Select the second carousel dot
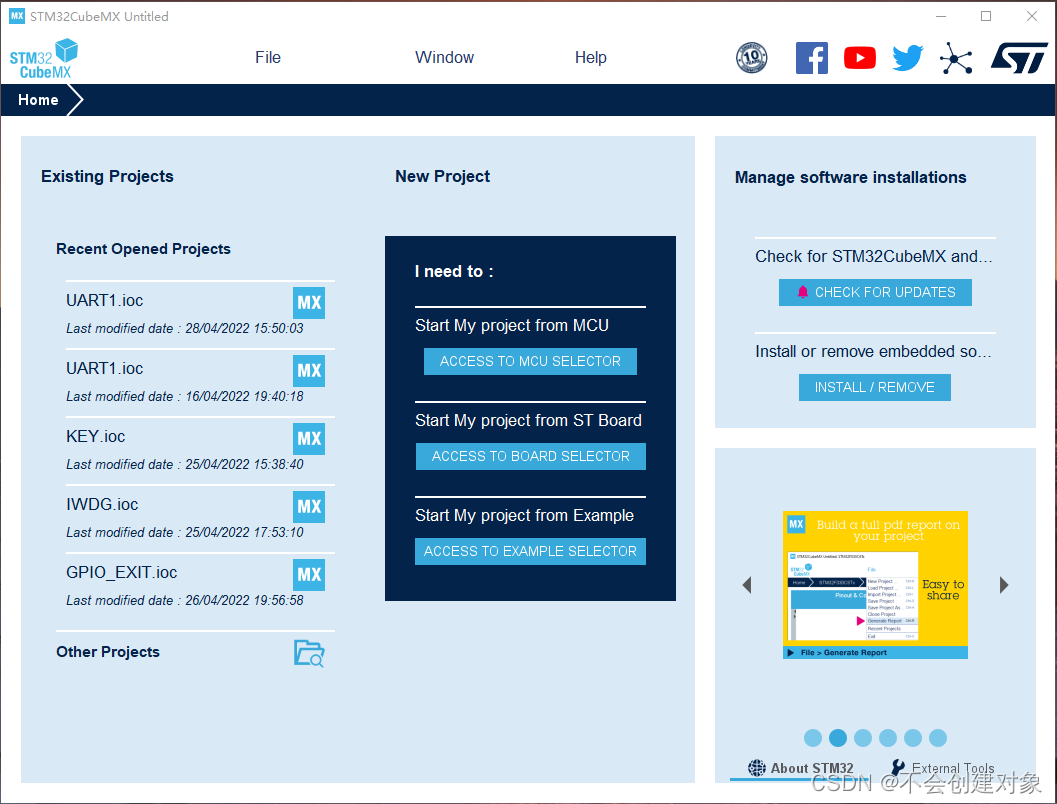Screen dimensions: 1057x804 838,738
